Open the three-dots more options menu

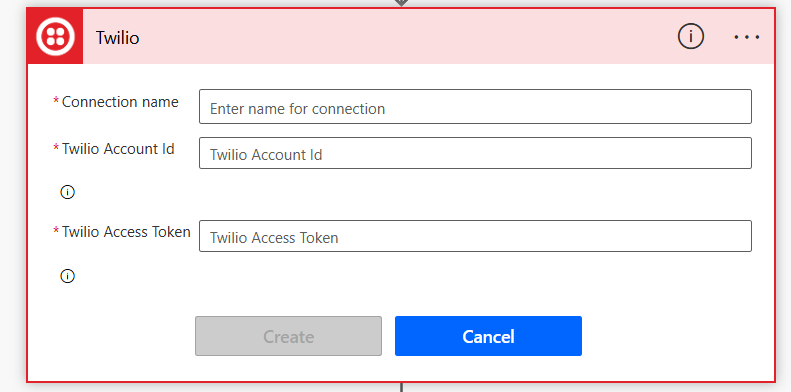(x=747, y=37)
